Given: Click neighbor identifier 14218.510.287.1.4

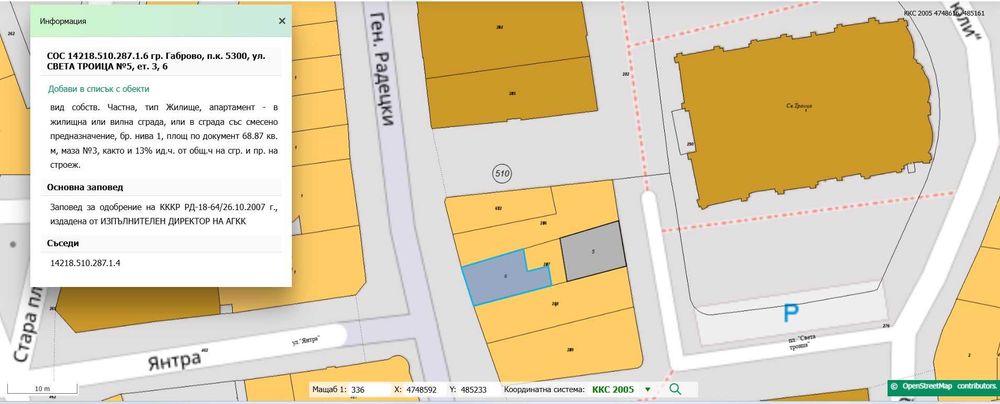Looking at the screenshot, I should [x=85, y=262].
